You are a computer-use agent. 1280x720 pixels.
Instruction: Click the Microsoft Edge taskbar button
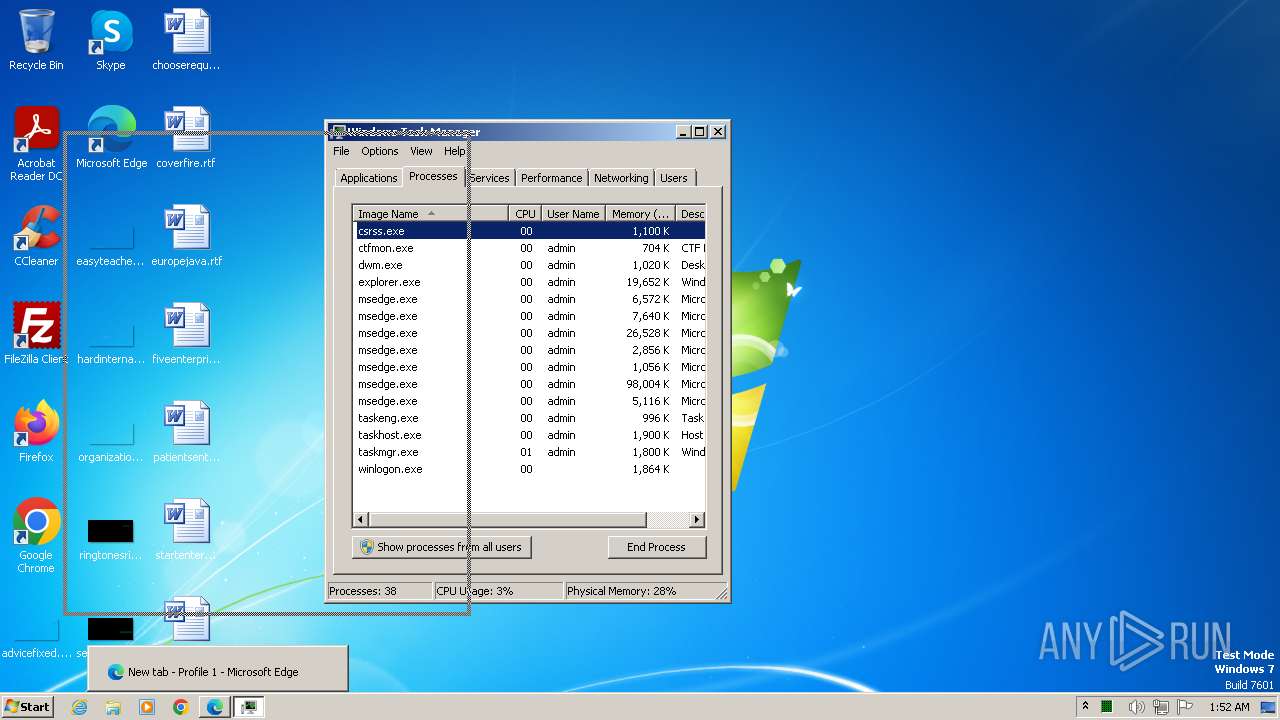coord(215,707)
